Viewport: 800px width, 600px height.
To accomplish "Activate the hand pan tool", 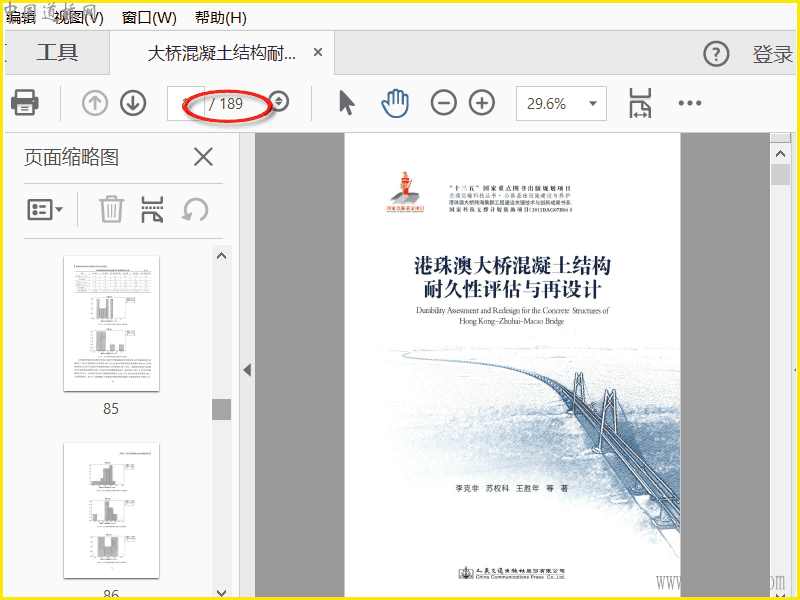I will click(x=395, y=103).
